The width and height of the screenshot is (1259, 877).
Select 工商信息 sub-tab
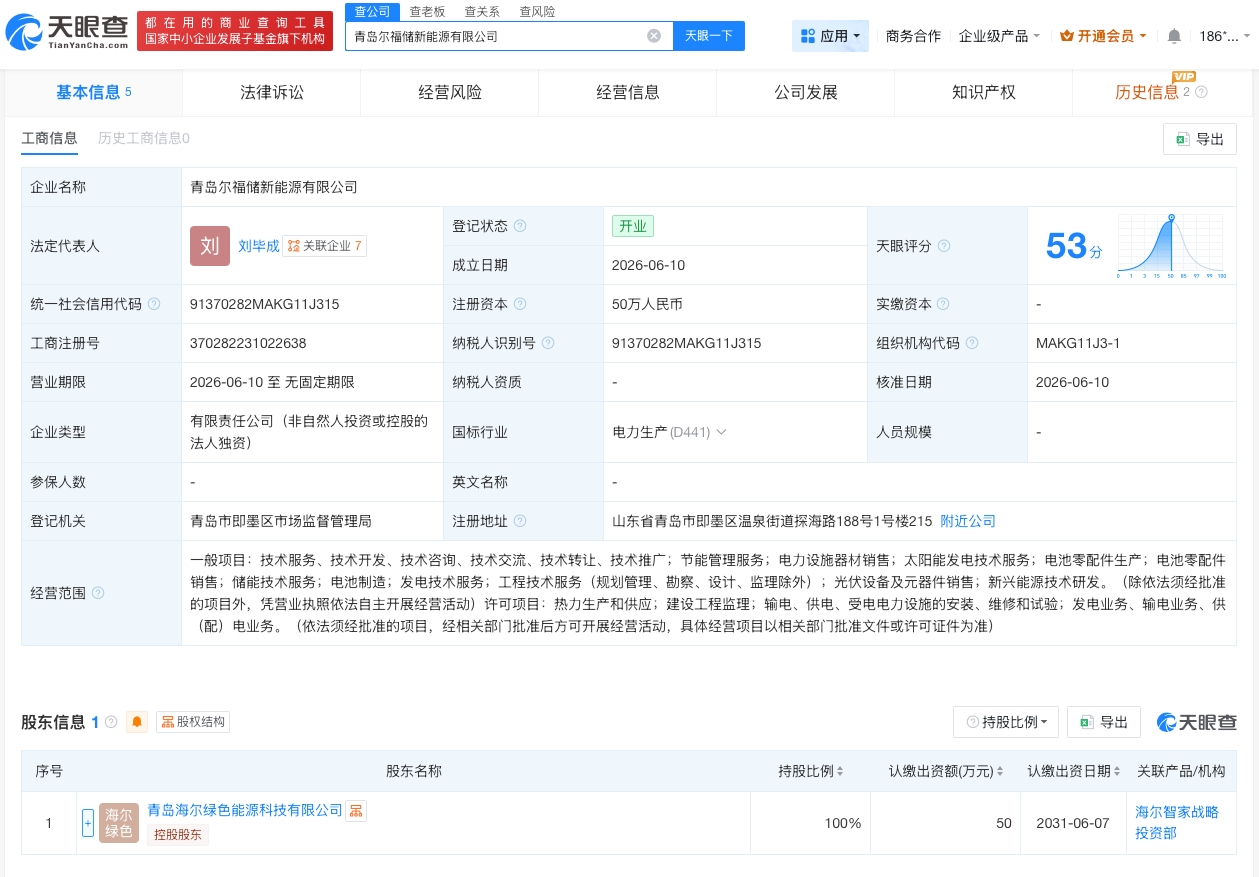pyautogui.click(x=49, y=138)
